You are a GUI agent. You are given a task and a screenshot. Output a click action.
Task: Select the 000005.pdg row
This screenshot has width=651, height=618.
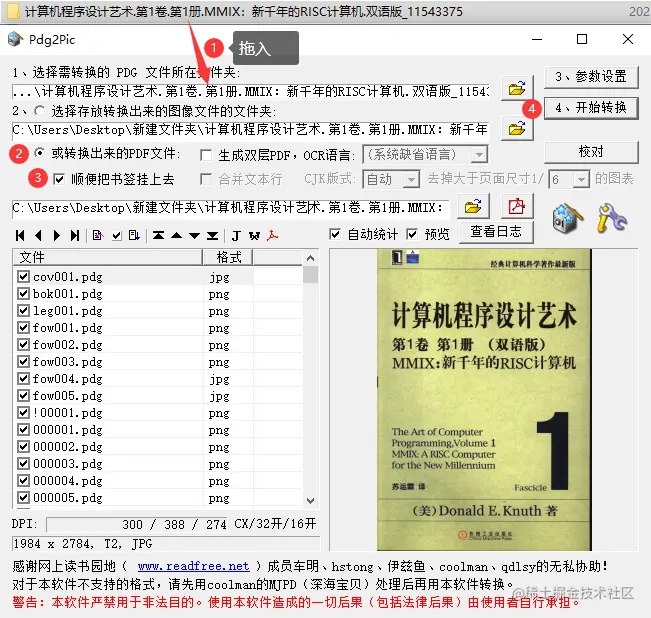(158, 497)
